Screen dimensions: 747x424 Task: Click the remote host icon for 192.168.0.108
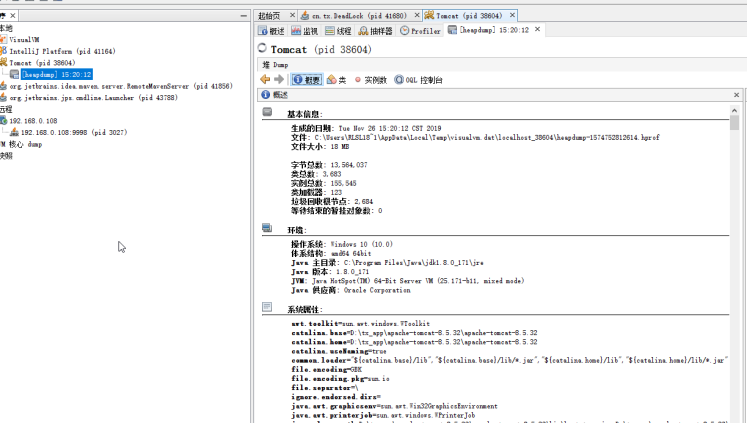(x=3, y=121)
